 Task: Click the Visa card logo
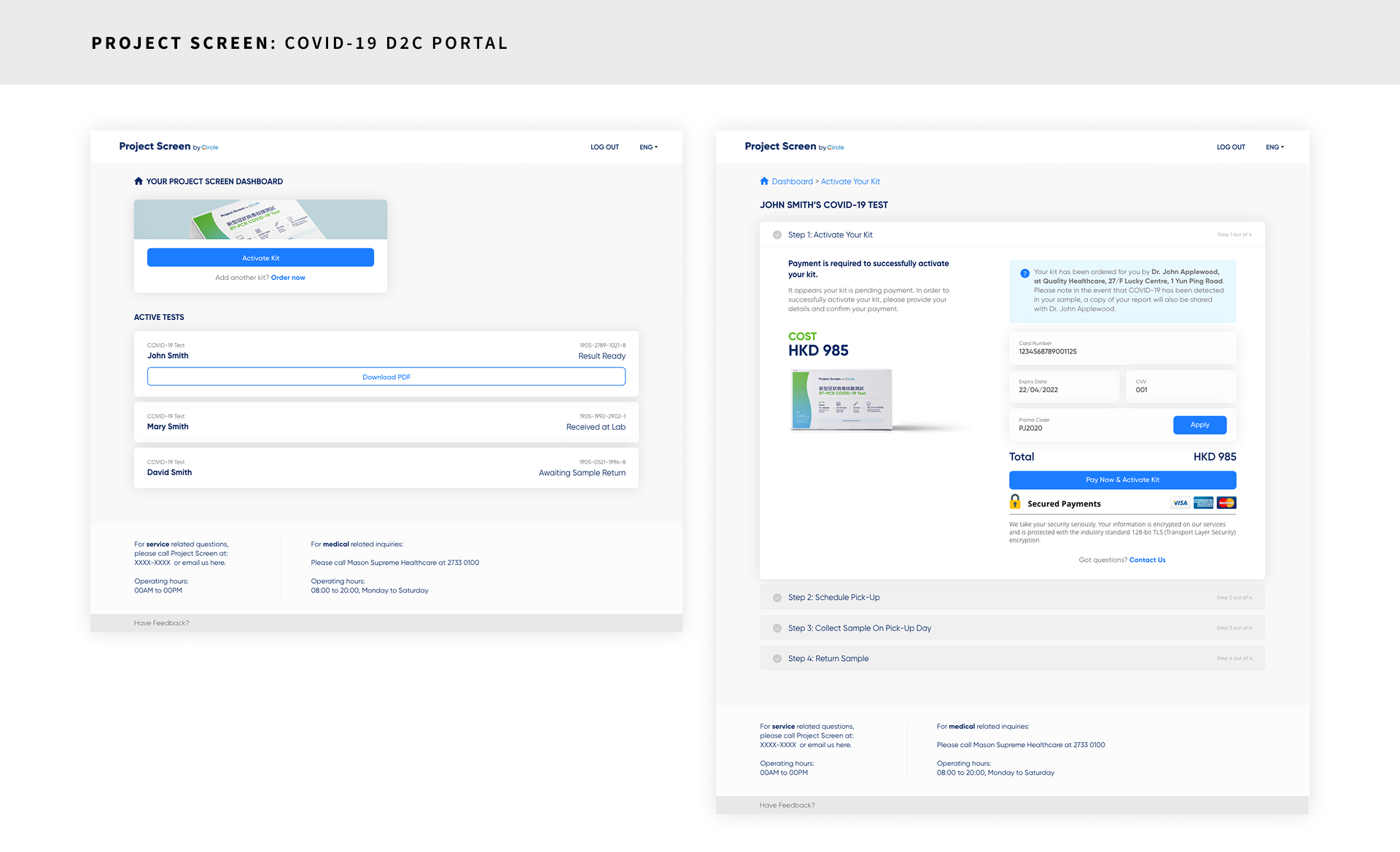pos(1180,503)
